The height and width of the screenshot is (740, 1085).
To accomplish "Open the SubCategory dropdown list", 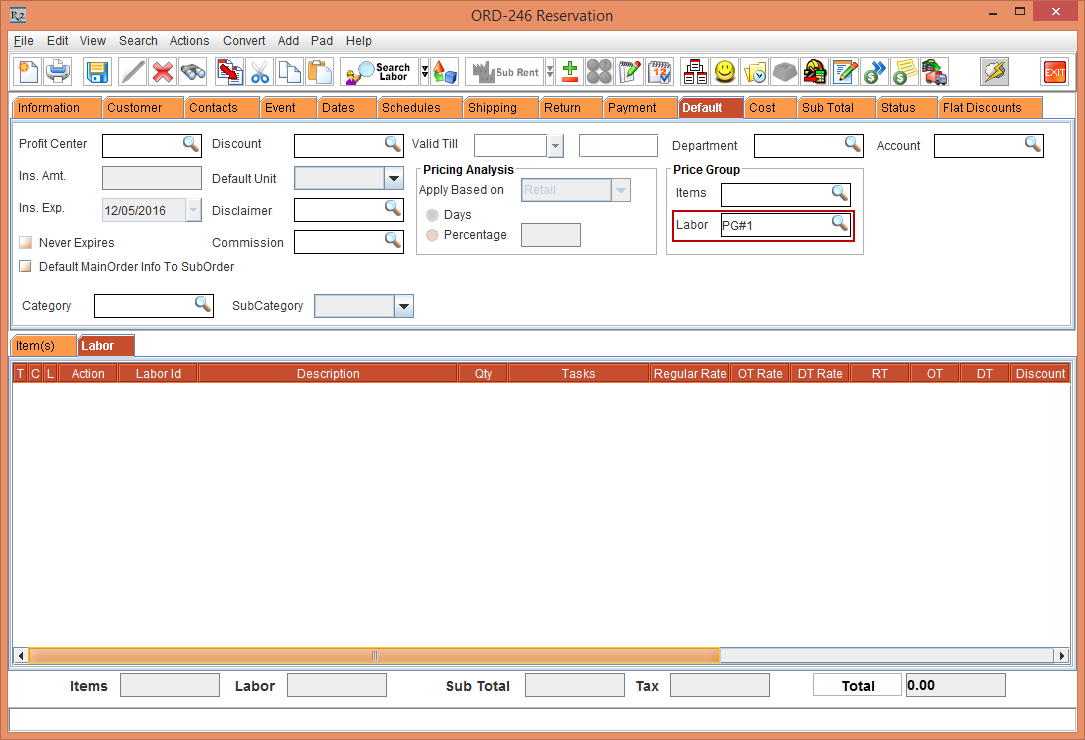I will (403, 307).
